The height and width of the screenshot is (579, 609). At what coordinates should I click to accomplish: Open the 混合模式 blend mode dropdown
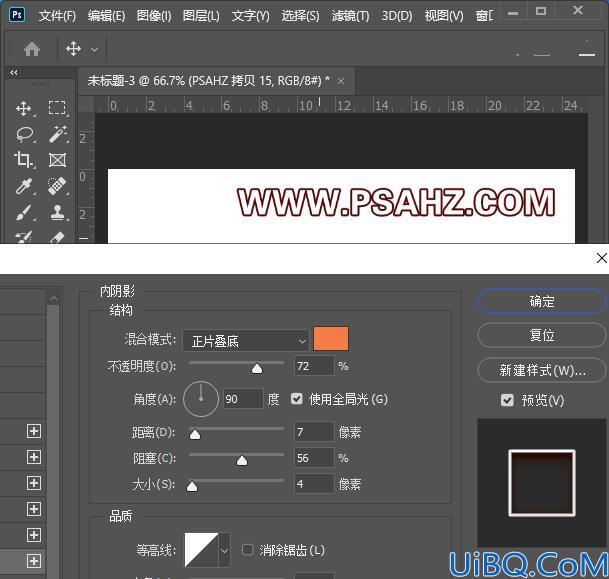tap(245, 341)
